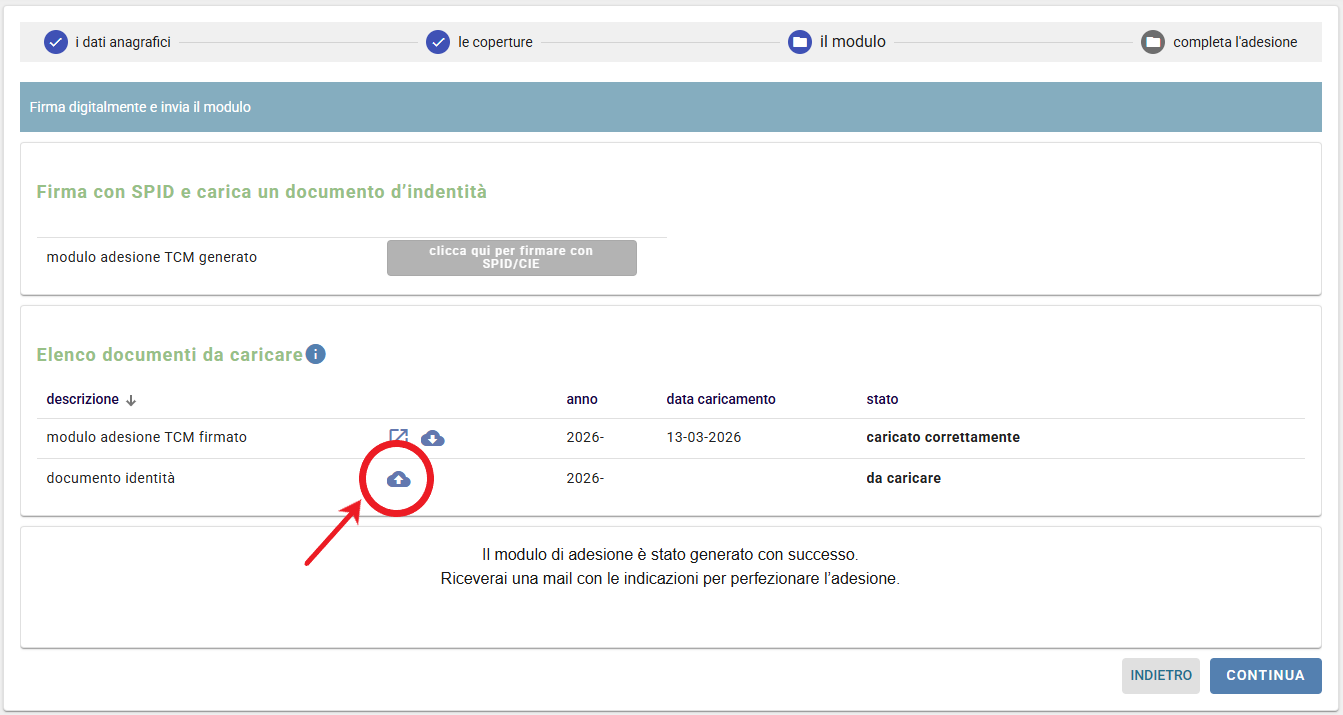Click the caricato correttamente status text
This screenshot has width=1343, height=715.
(942, 438)
